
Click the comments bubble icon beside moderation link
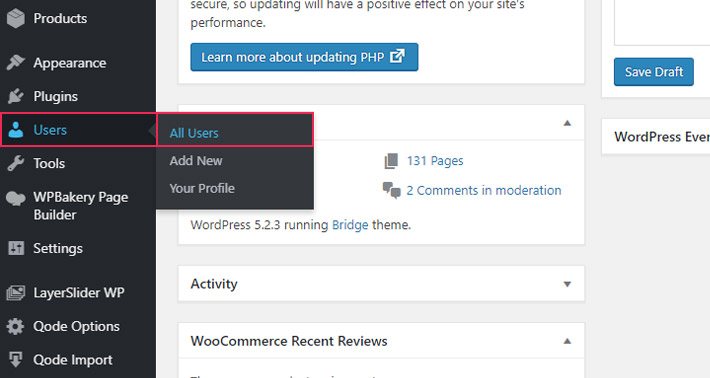point(392,190)
